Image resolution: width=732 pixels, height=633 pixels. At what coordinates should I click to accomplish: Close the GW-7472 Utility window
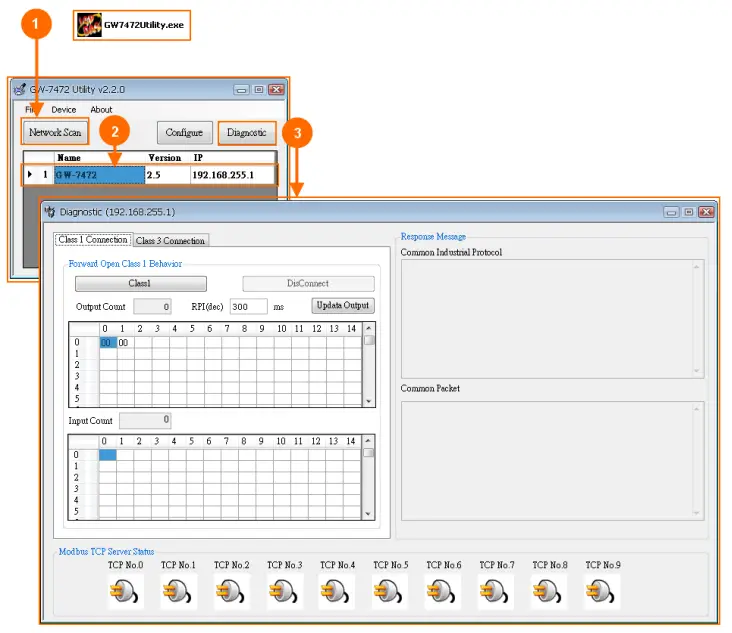click(276, 89)
